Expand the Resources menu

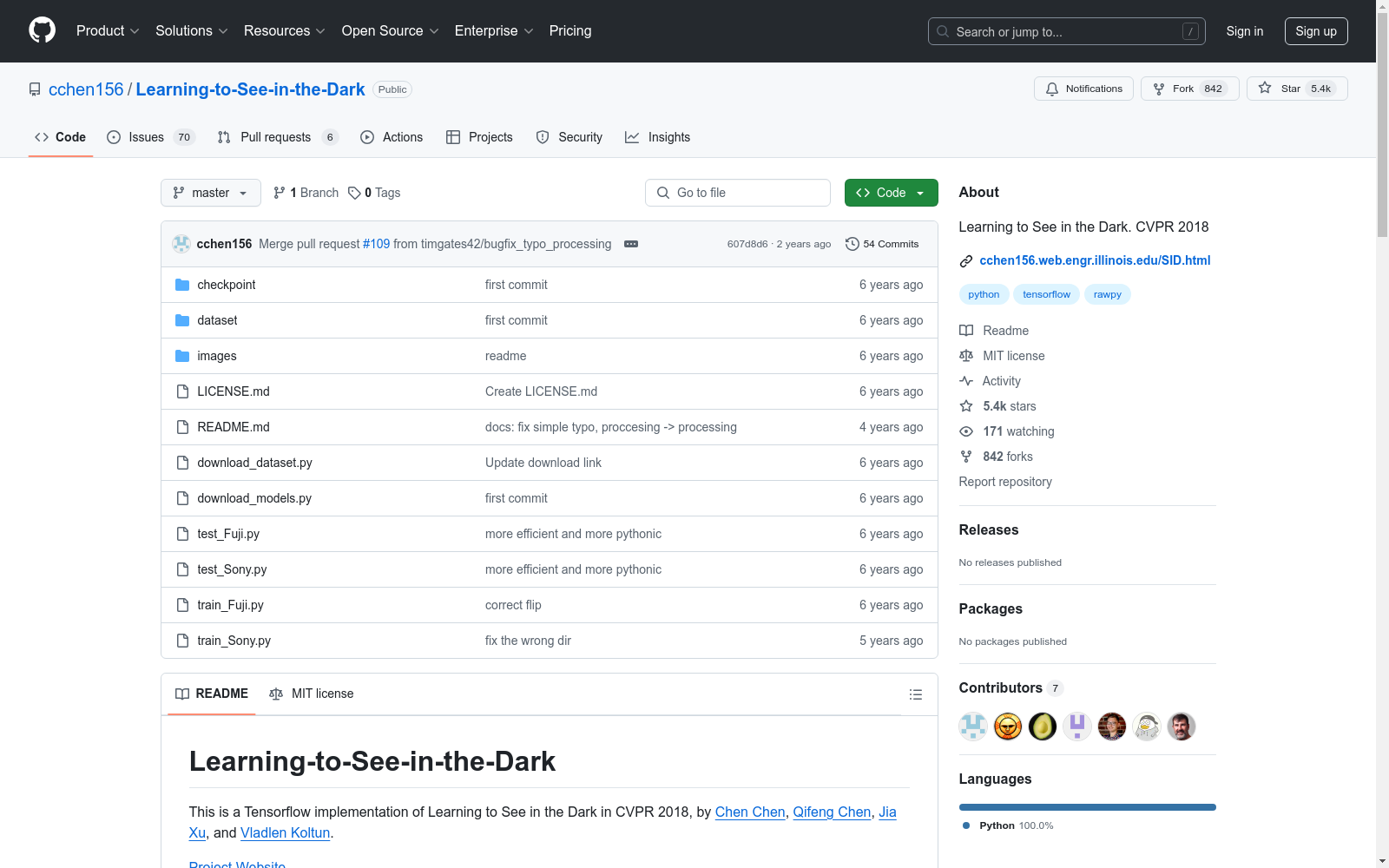coord(285,31)
